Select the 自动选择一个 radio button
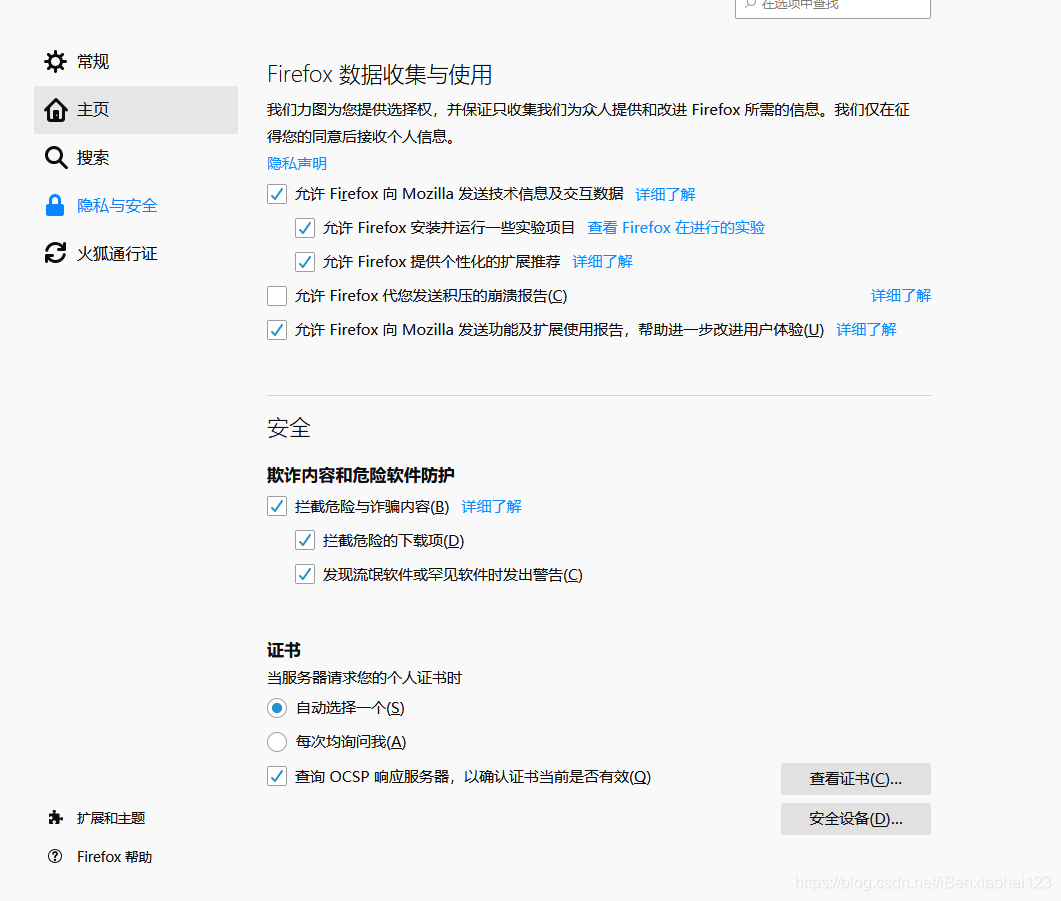 (x=277, y=708)
